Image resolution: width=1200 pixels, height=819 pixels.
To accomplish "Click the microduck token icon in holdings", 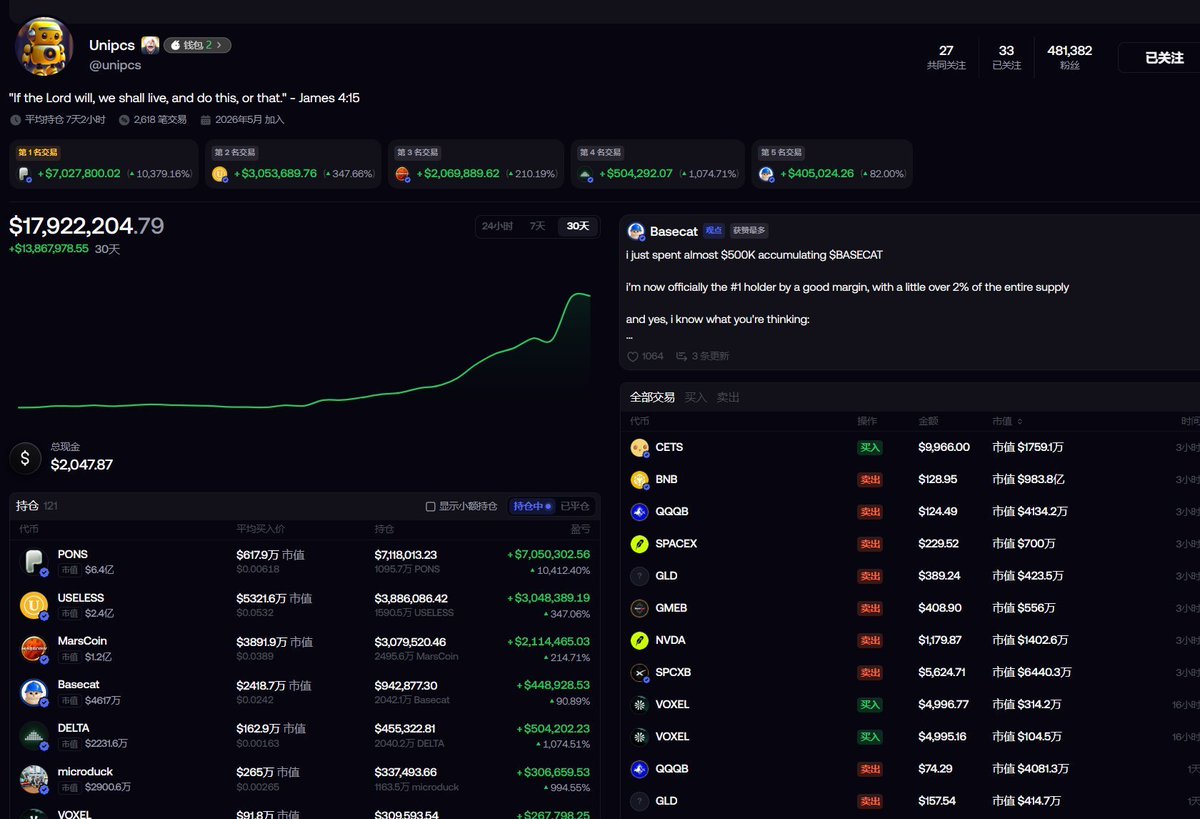I will point(34,779).
